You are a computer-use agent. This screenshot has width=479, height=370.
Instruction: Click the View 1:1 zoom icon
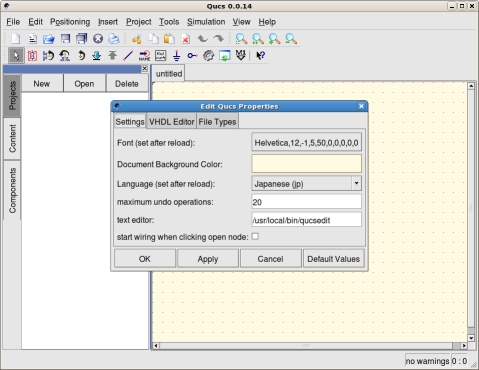(x=258, y=39)
